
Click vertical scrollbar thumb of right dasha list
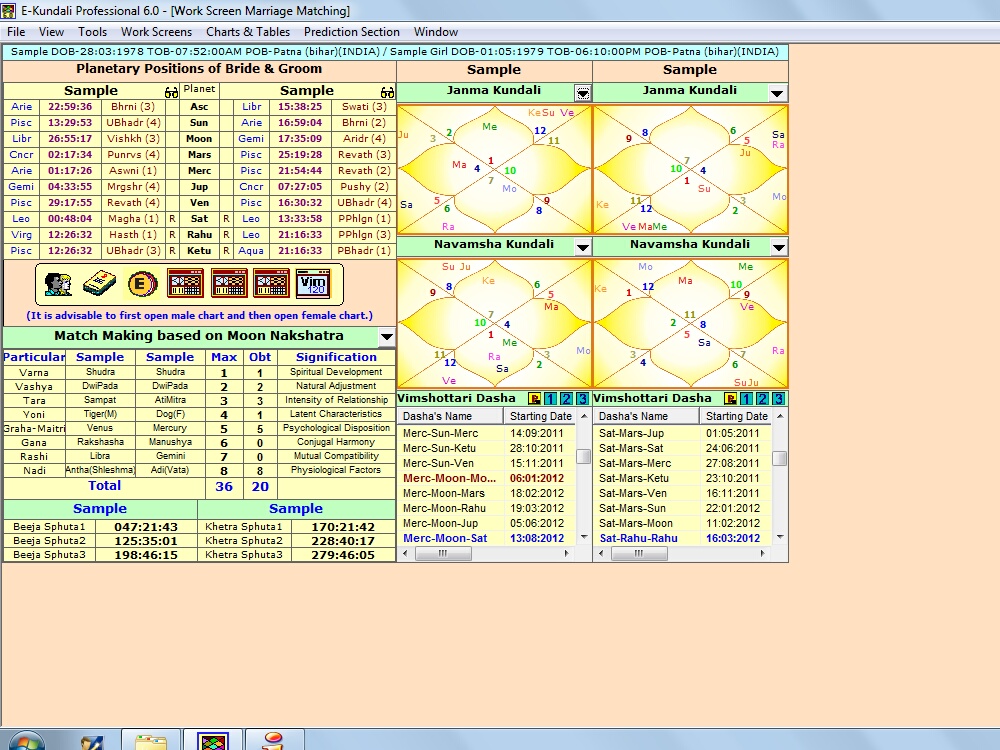pyautogui.click(x=779, y=459)
